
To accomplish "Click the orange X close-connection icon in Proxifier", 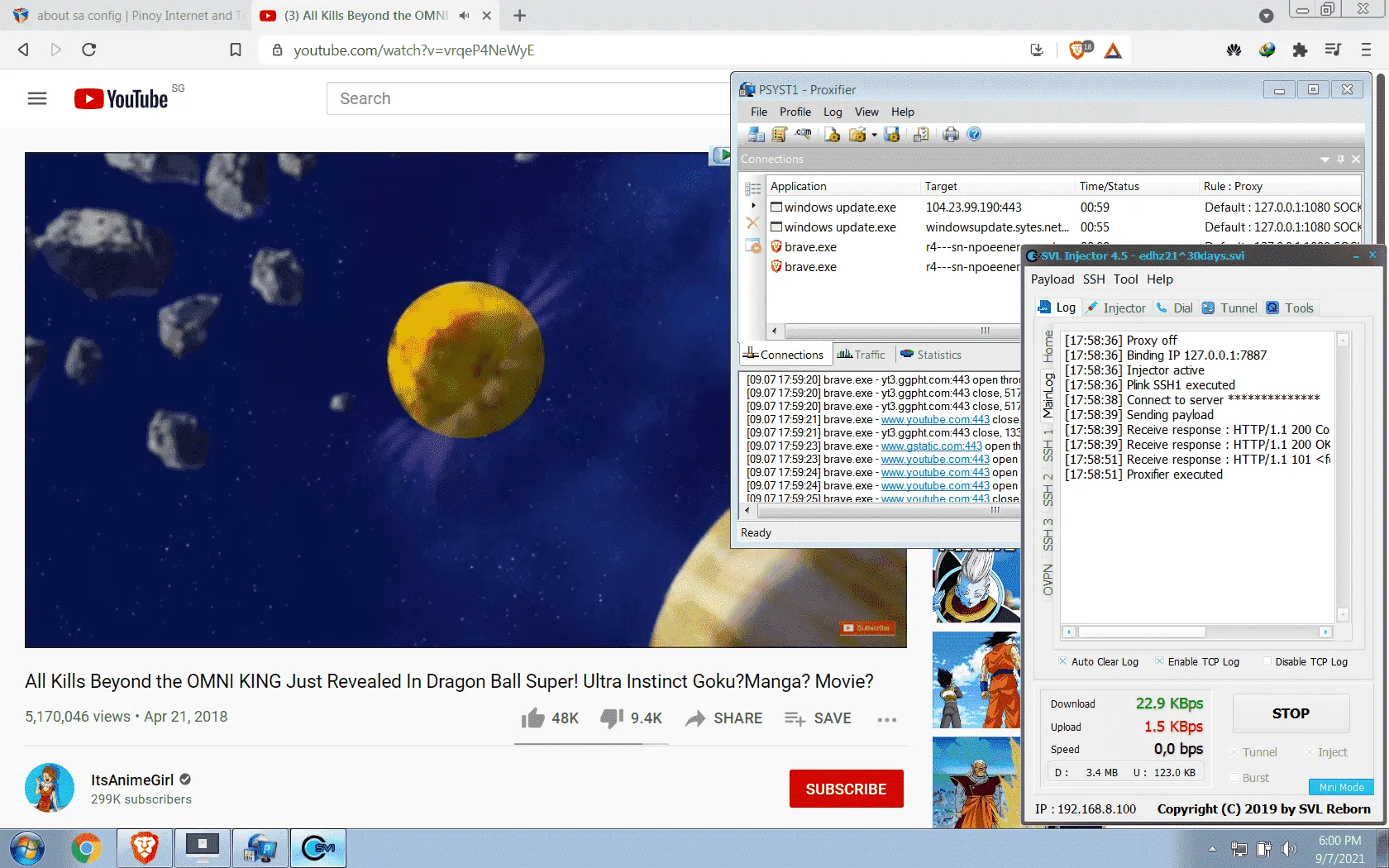I will tap(752, 222).
